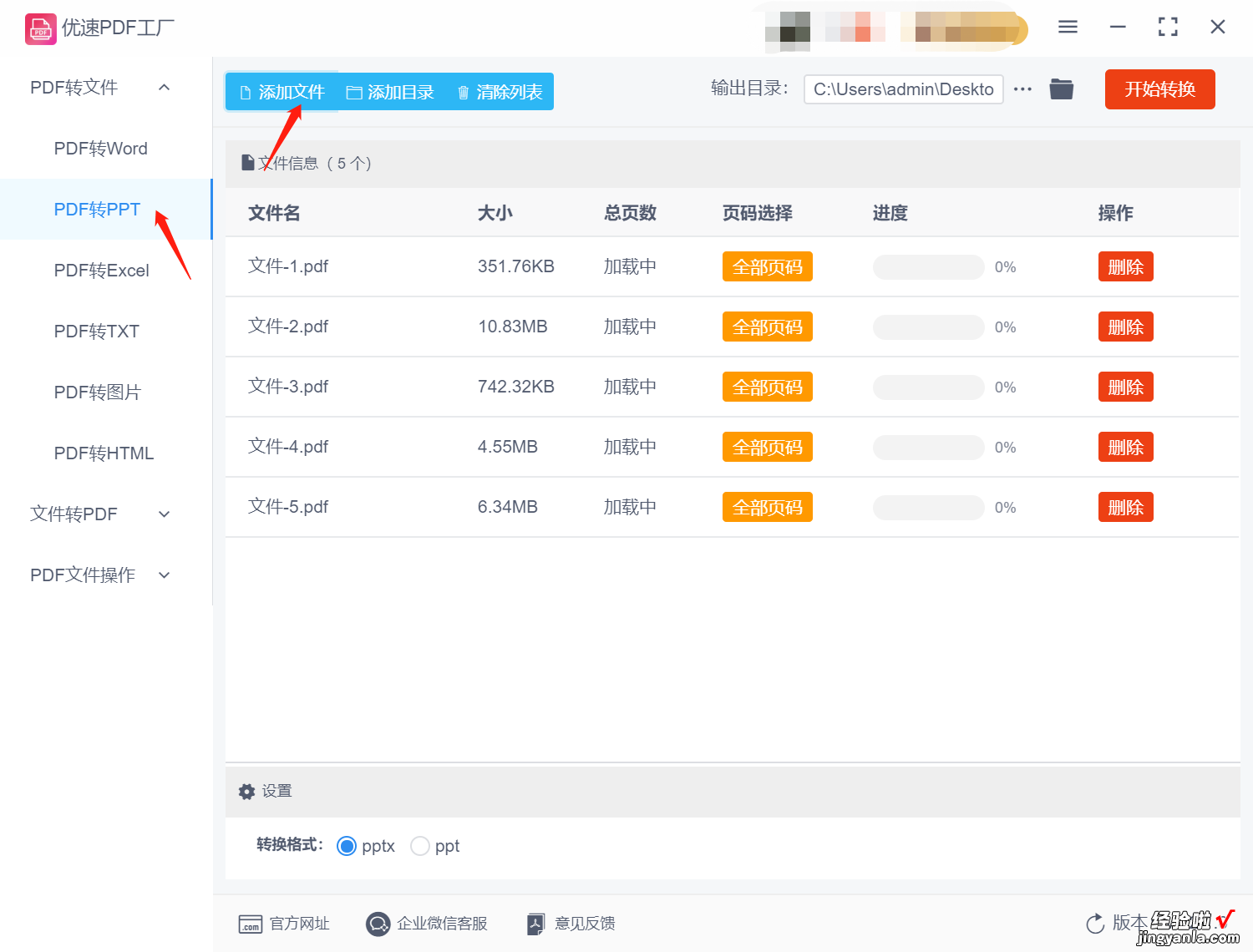Image resolution: width=1253 pixels, height=952 pixels.
Task: Click 添加文件 button
Action: click(282, 92)
